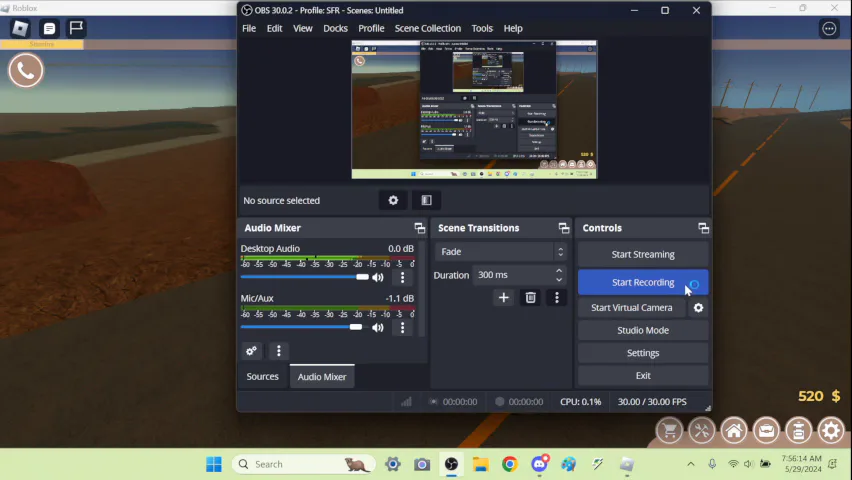This screenshot has width=852, height=480.
Task: Increase Duration with up arrow
Action: [x=559, y=270]
